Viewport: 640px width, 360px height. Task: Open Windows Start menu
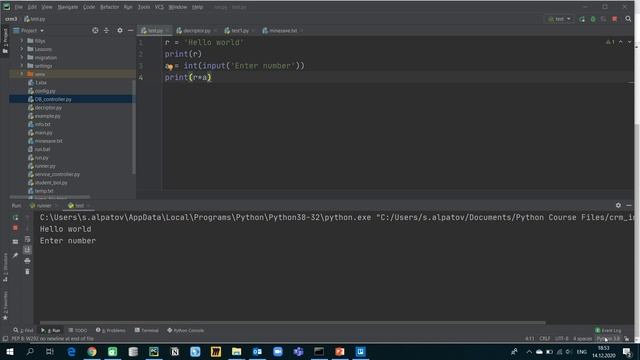point(9,351)
